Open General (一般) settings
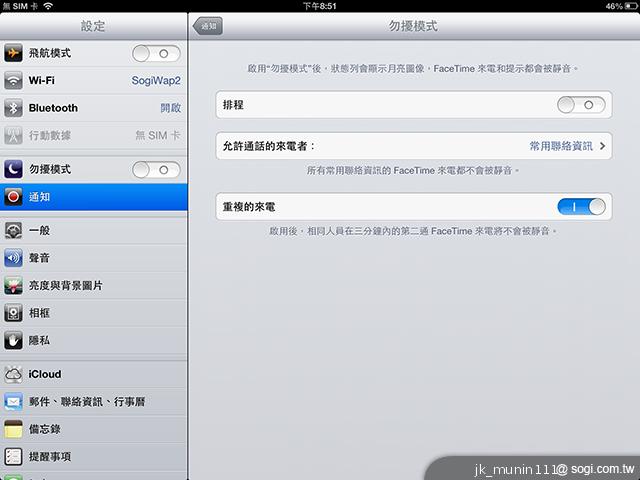The height and width of the screenshot is (480, 640). coord(93,231)
